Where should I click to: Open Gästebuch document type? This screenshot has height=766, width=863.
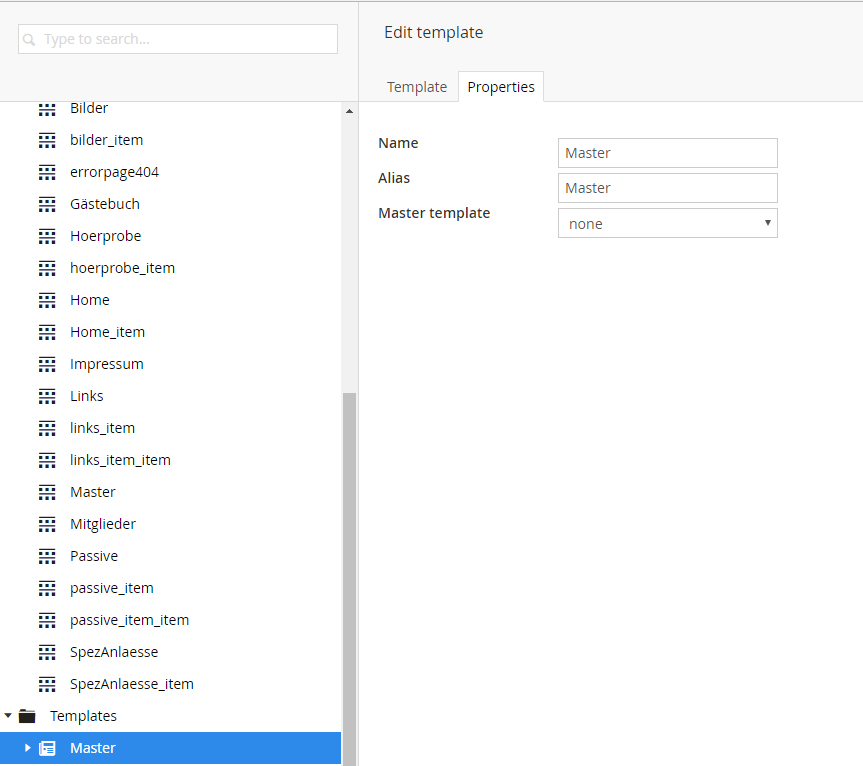tap(105, 204)
